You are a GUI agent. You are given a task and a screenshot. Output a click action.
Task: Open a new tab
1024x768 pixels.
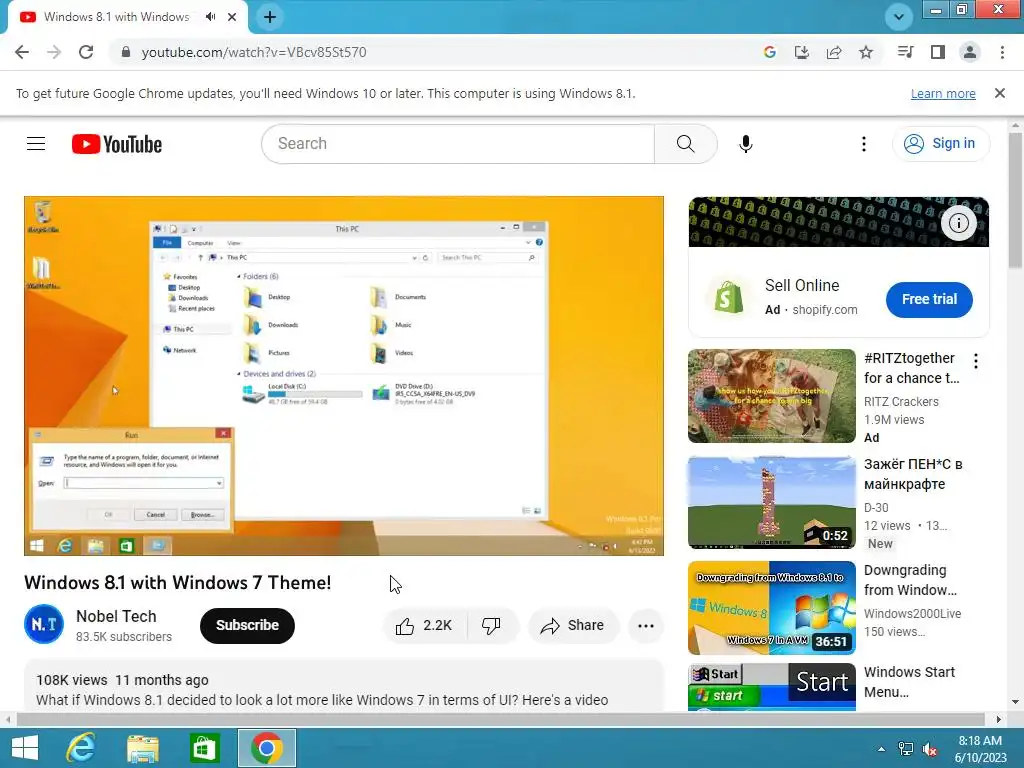click(270, 17)
